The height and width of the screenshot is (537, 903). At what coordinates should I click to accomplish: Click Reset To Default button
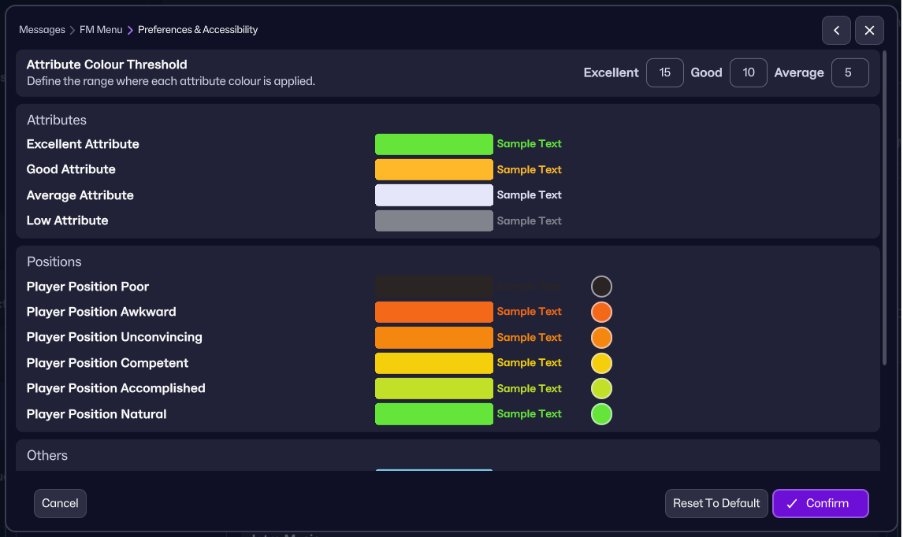pos(716,503)
